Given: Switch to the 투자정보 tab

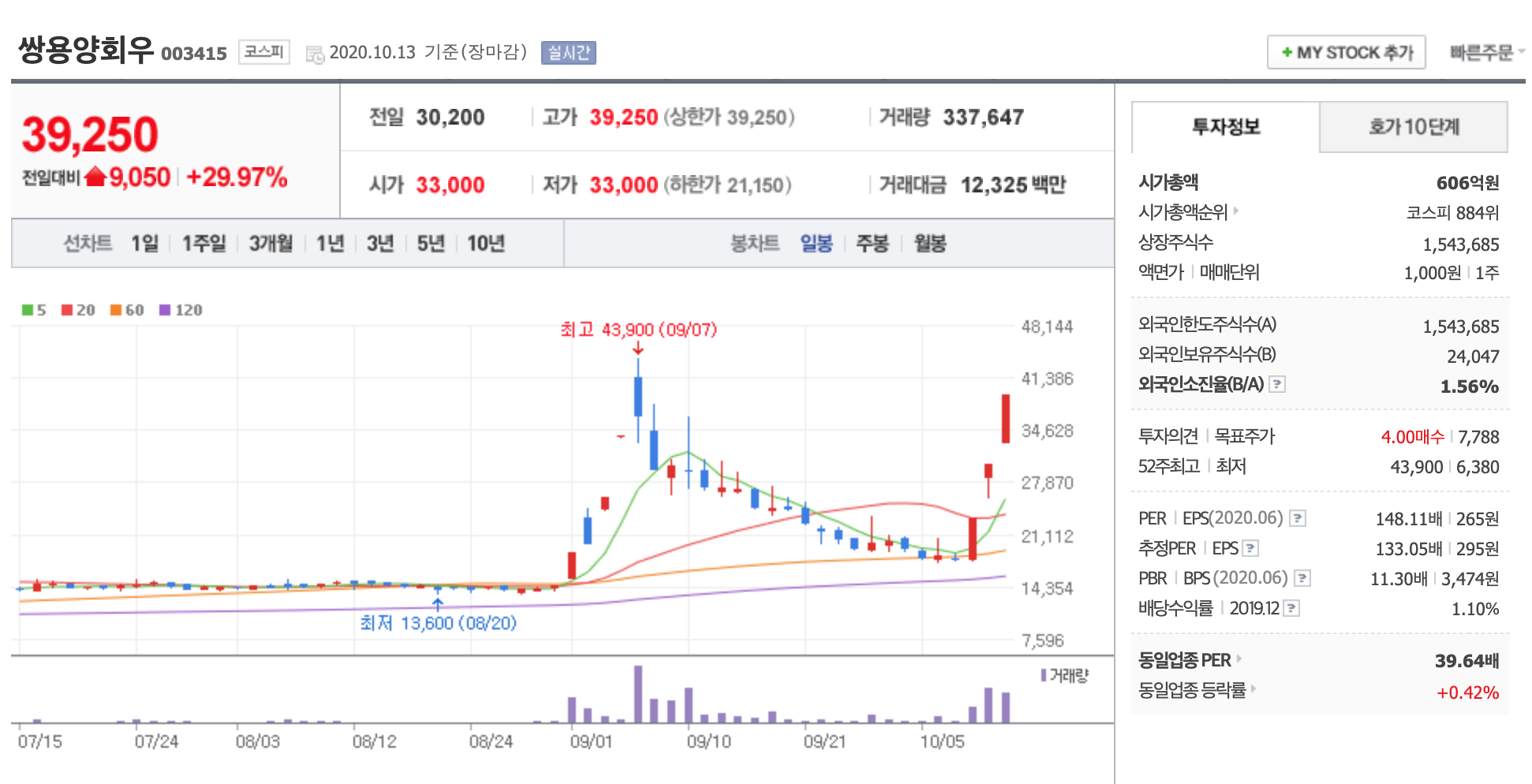Looking at the screenshot, I should click(1225, 127).
